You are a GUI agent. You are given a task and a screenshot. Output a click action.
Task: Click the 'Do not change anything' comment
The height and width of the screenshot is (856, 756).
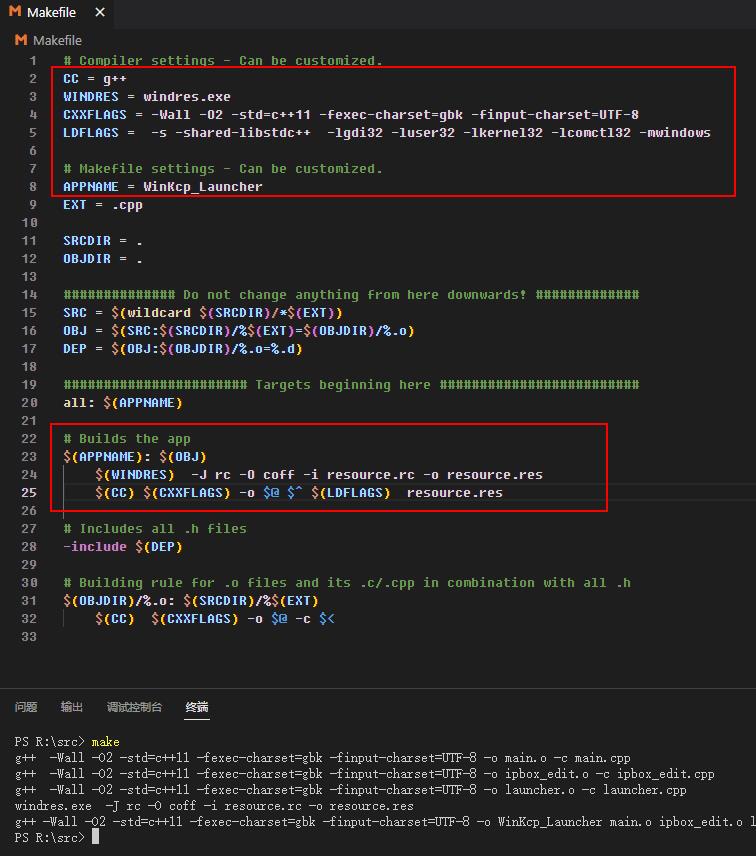[351, 295]
